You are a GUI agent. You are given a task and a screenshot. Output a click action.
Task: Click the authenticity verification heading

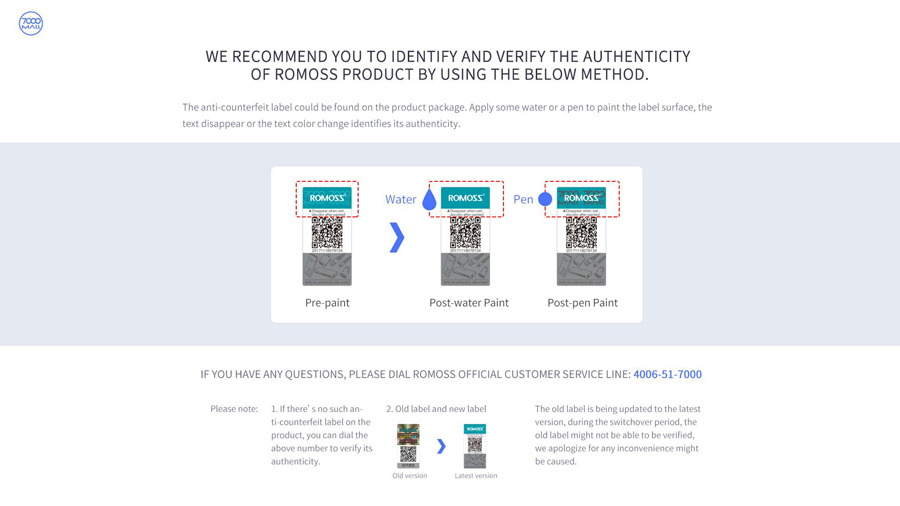click(448, 65)
